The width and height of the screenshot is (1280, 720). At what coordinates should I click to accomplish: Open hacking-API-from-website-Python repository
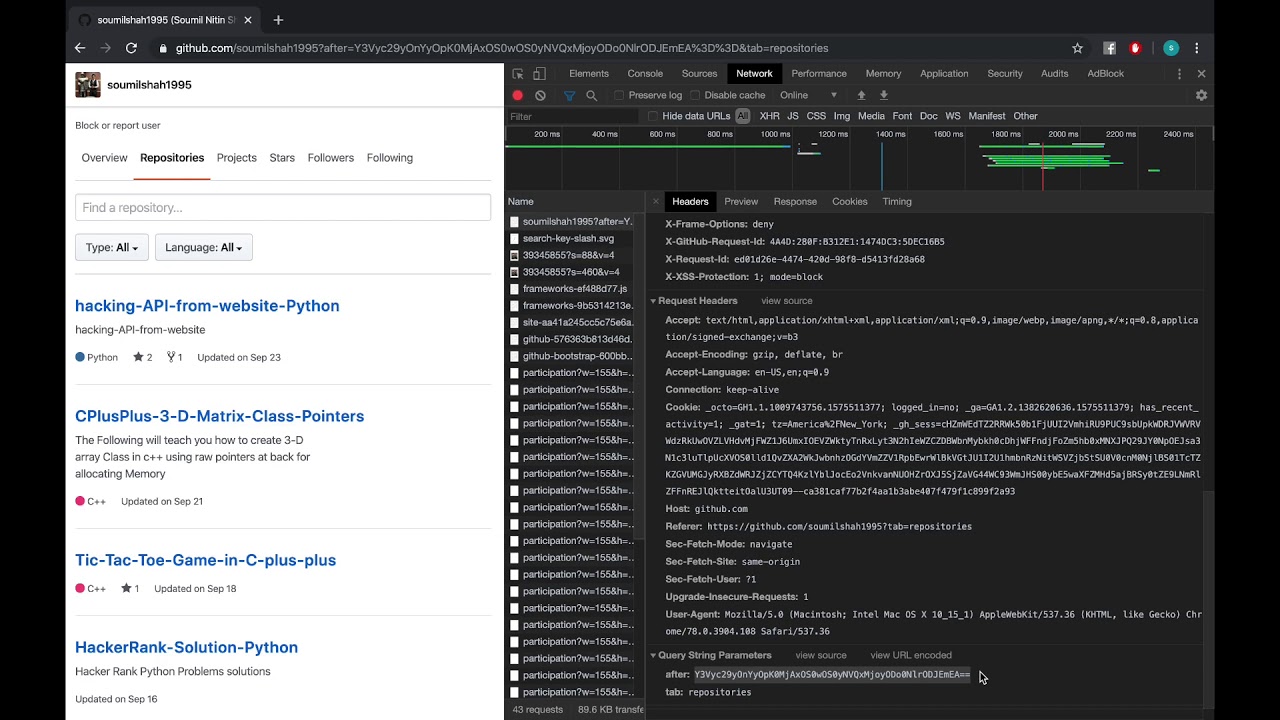[x=207, y=306]
